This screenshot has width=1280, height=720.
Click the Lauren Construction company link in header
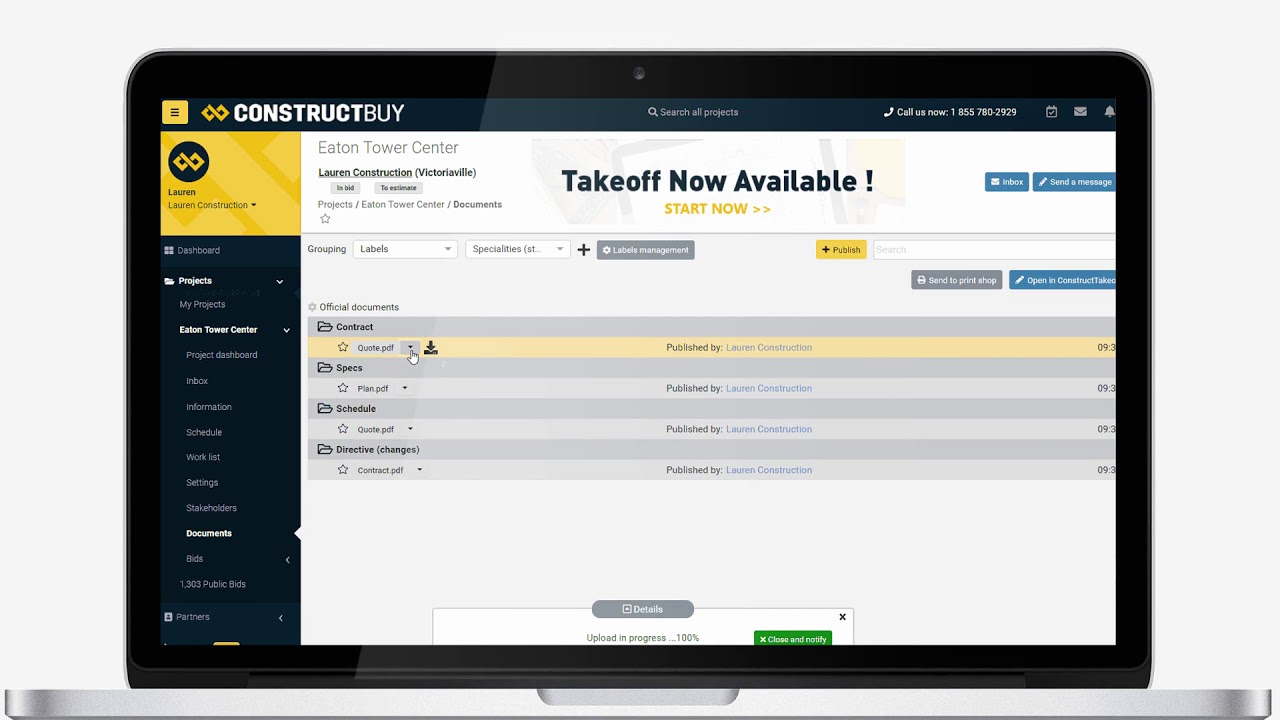point(365,172)
